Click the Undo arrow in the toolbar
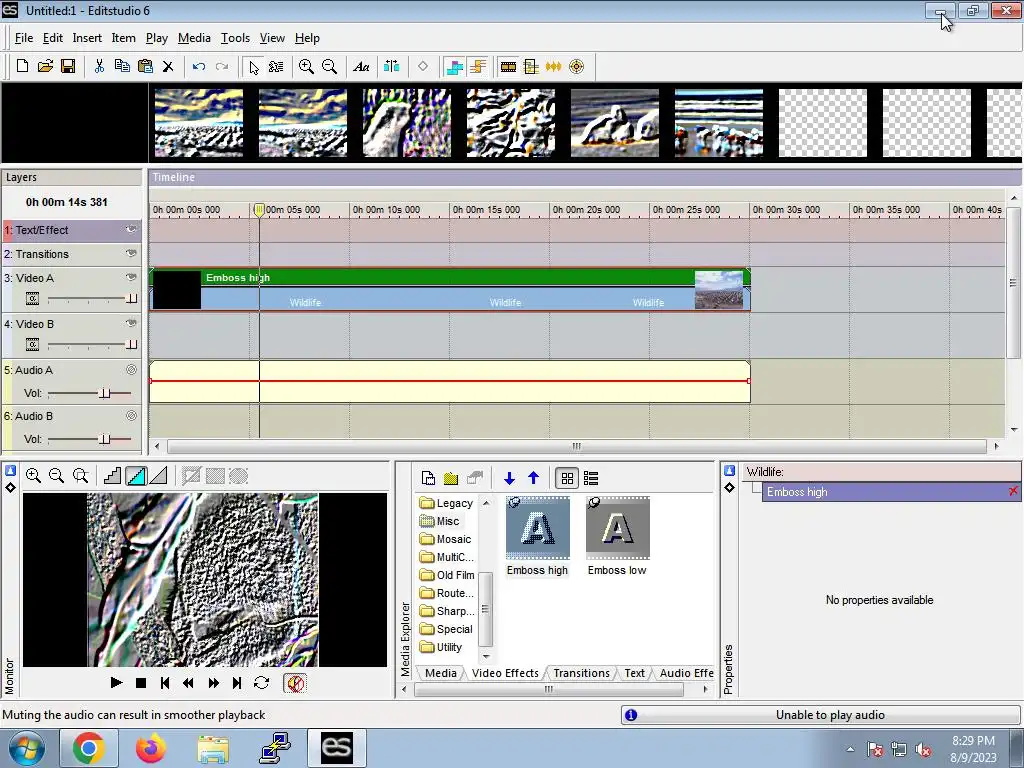Image resolution: width=1024 pixels, height=768 pixels. click(x=199, y=67)
